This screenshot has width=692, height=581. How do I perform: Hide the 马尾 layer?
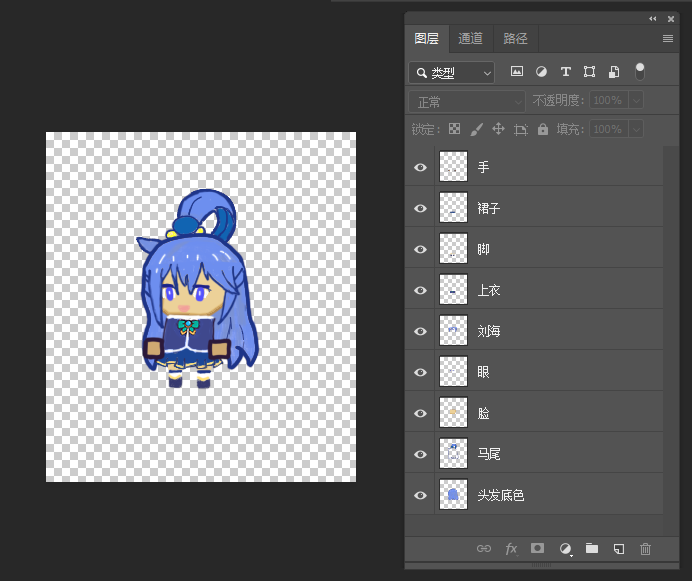tap(420, 454)
